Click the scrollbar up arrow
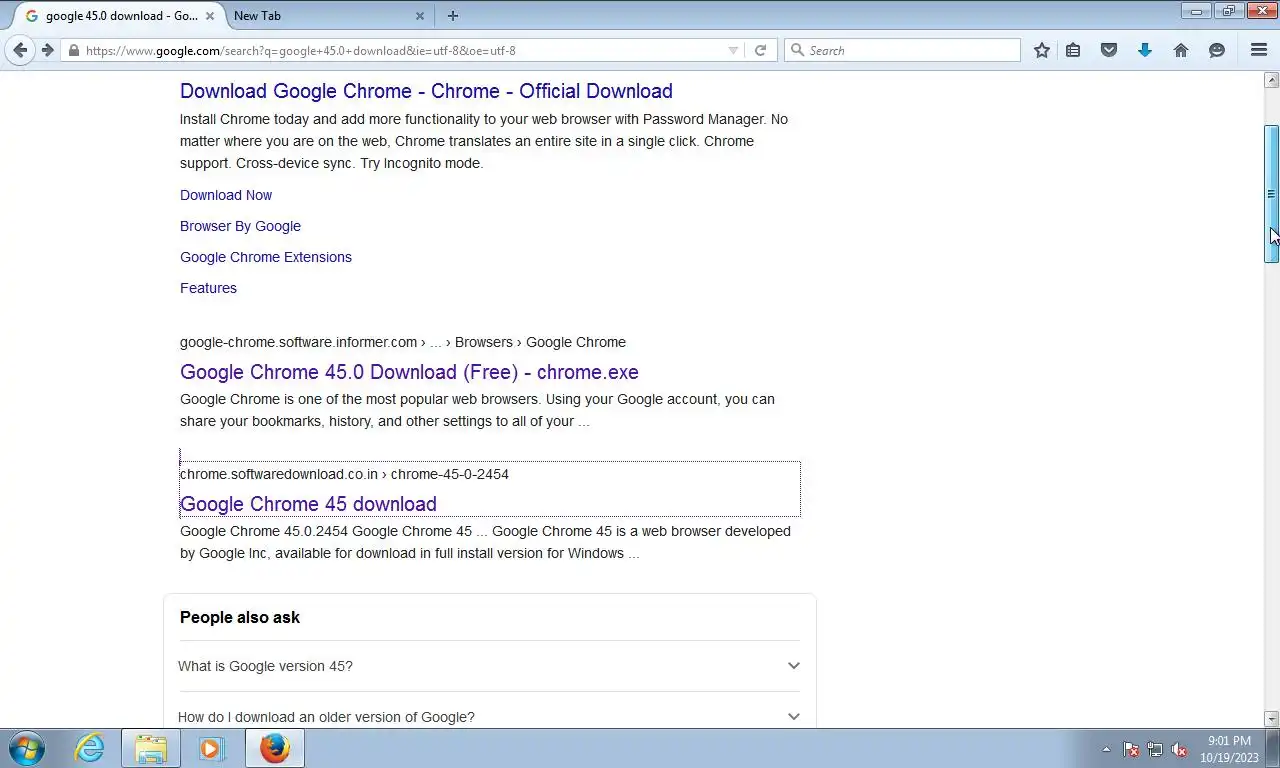Image resolution: width=1280 pixels, height=768 pixels. click(1272, 80)
